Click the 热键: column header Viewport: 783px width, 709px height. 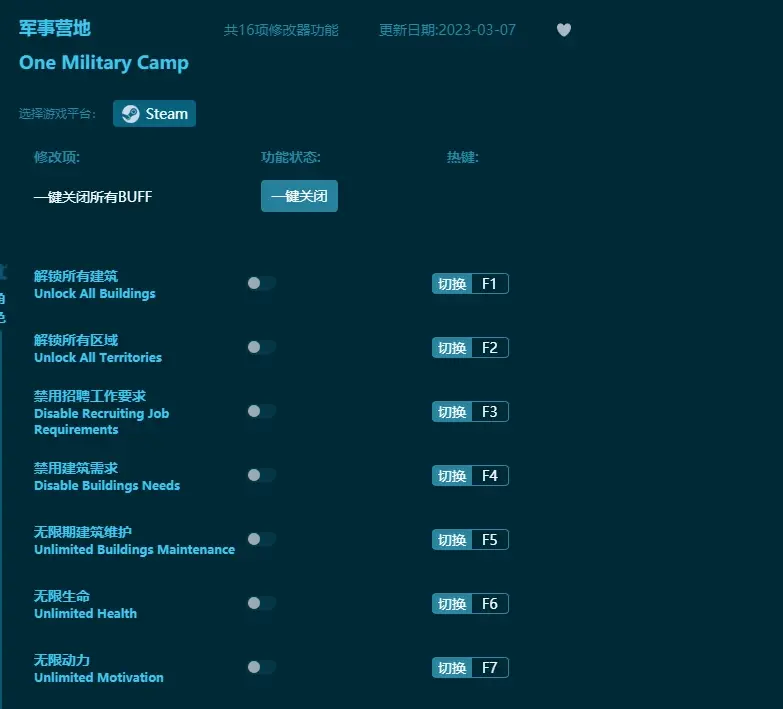(x=462, y=157)
